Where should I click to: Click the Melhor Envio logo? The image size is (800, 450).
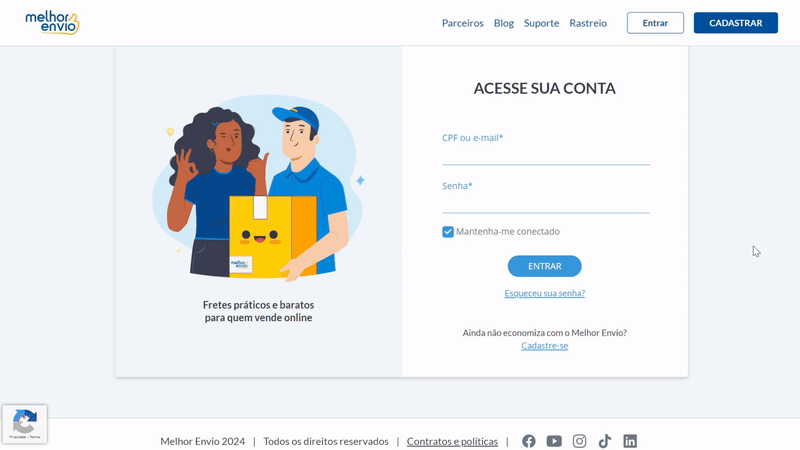coord(52,23)
